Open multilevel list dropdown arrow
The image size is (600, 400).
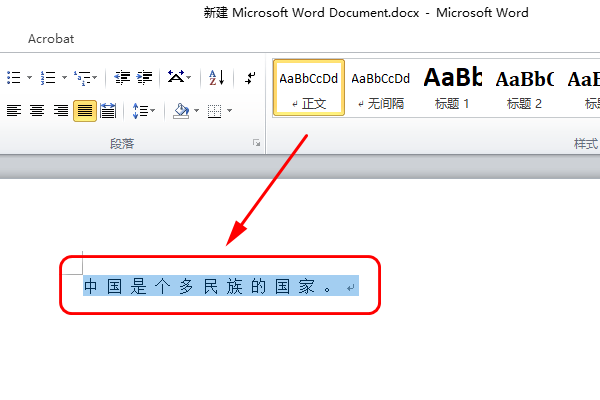tap(95, 78)
